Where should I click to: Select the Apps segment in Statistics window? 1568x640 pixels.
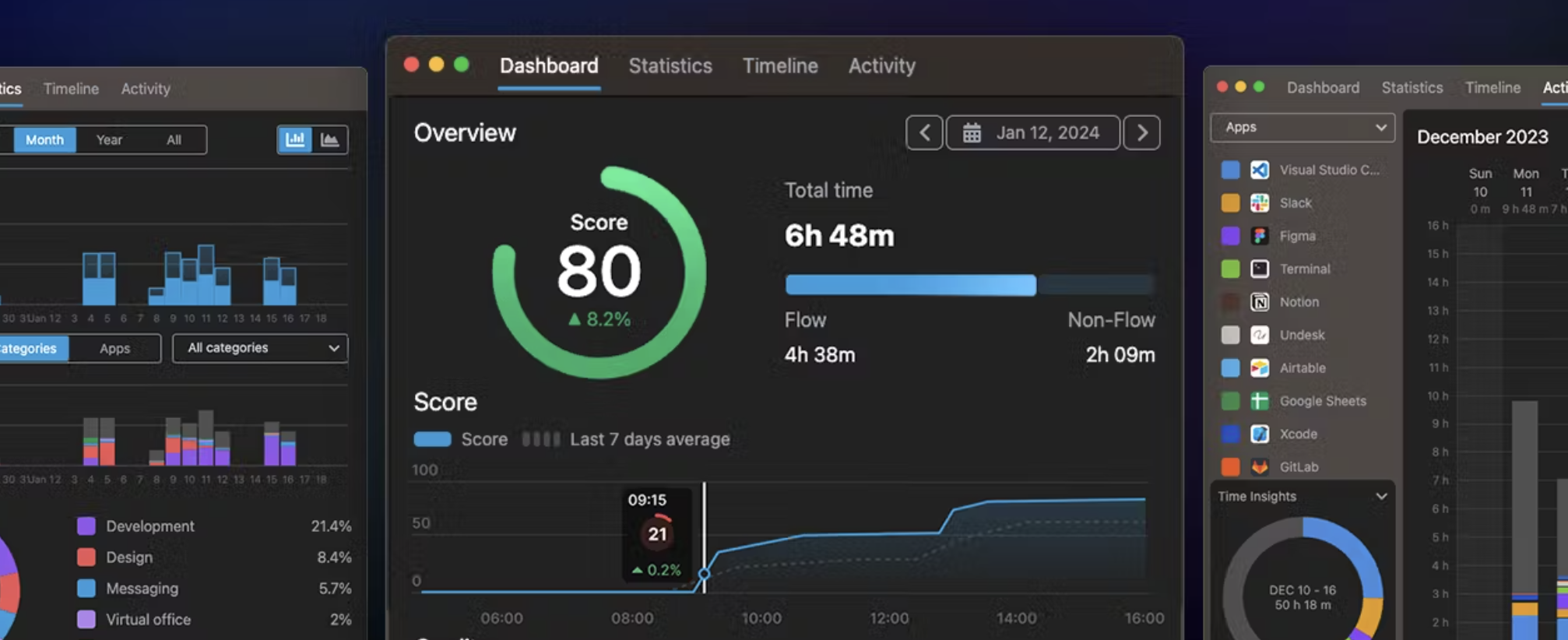point(114,348)
